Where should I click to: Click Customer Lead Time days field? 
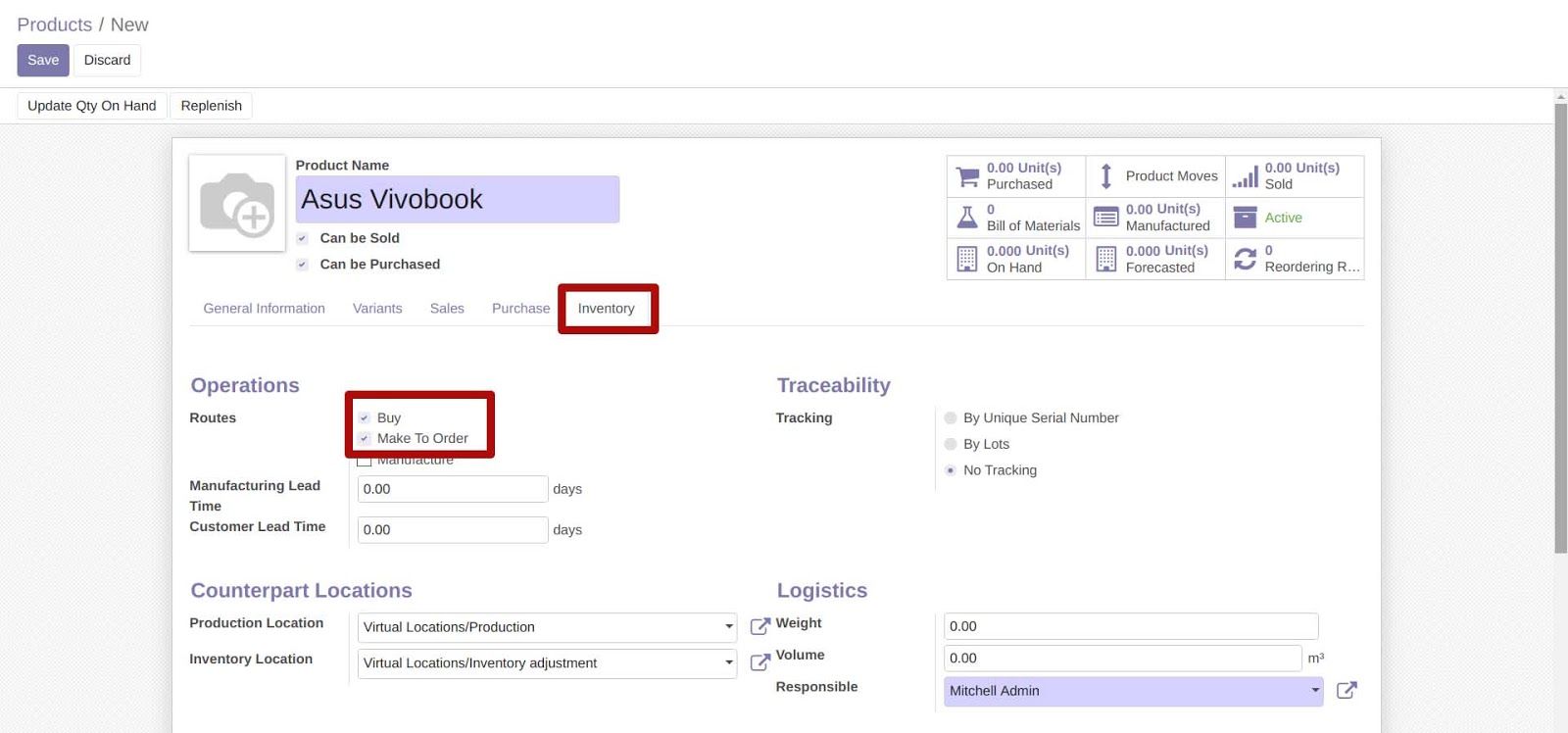coord(453,530)
